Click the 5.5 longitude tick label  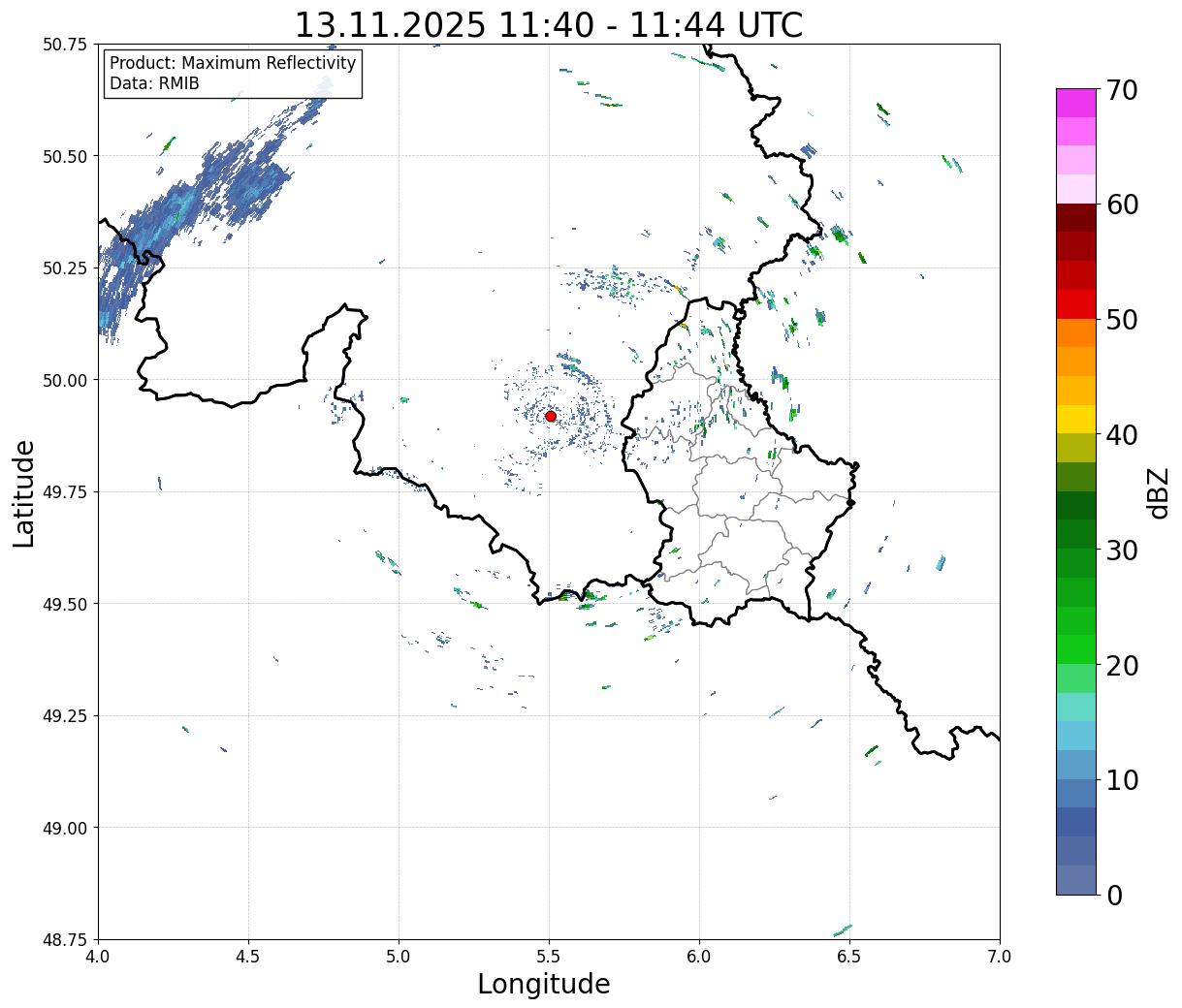pyautogui.click(x=549, y=957)
